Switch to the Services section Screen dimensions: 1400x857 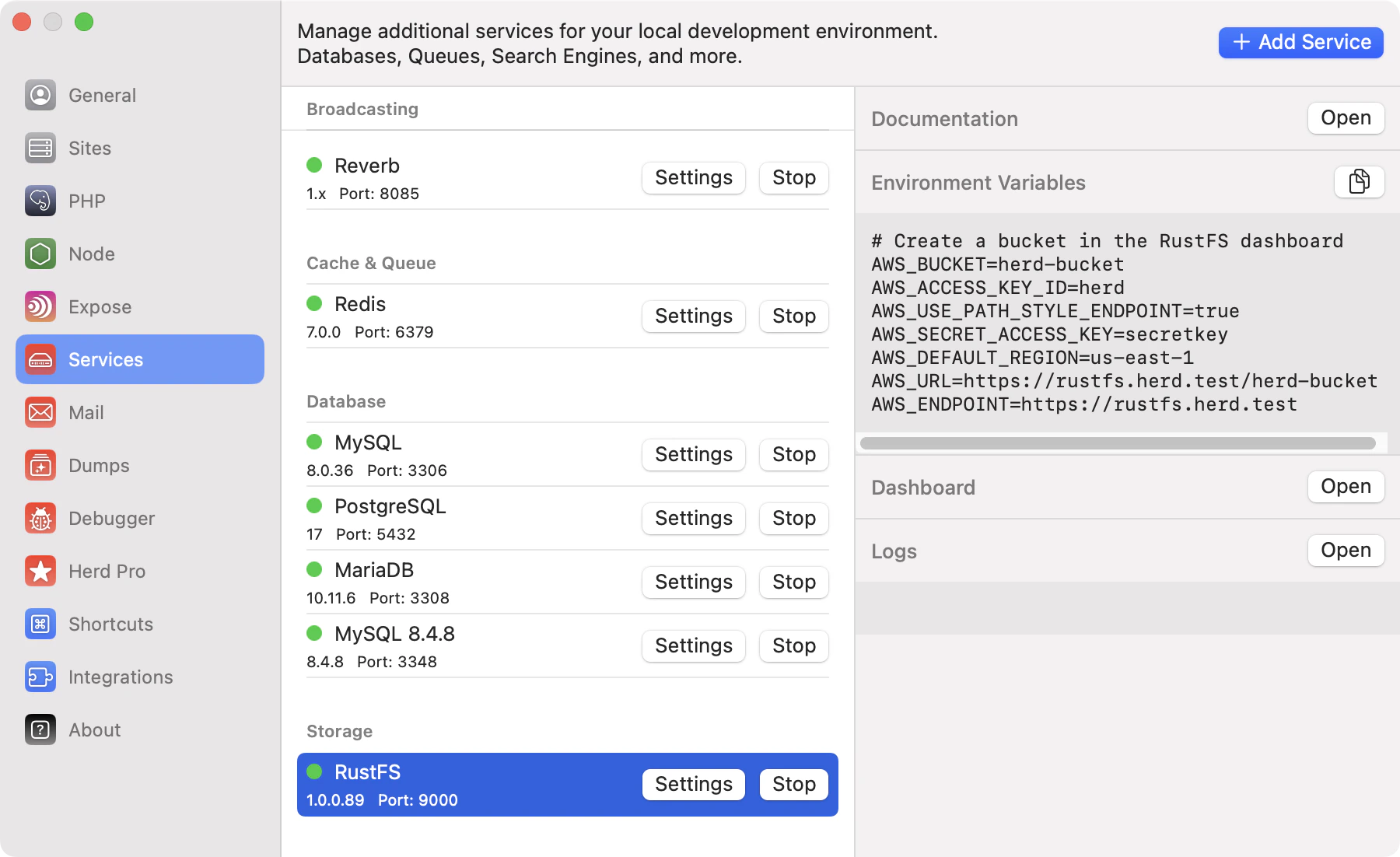click(x=105, y=359)
